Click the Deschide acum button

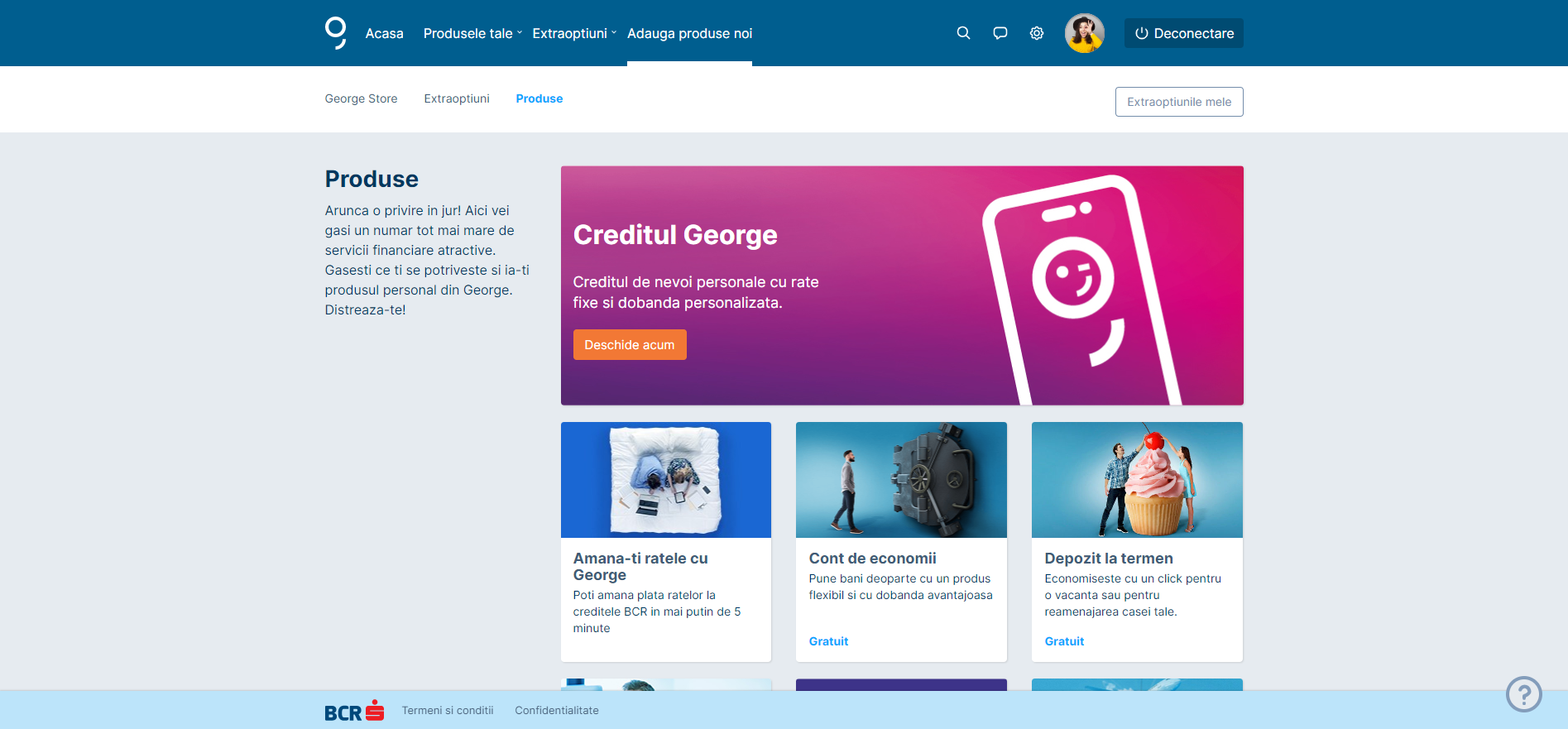coord(630,344)
